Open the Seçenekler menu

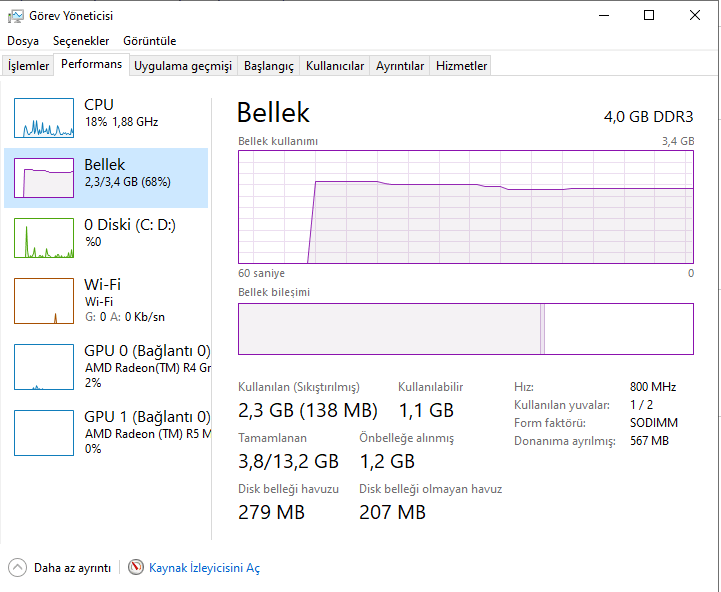(x=81, y=41)
